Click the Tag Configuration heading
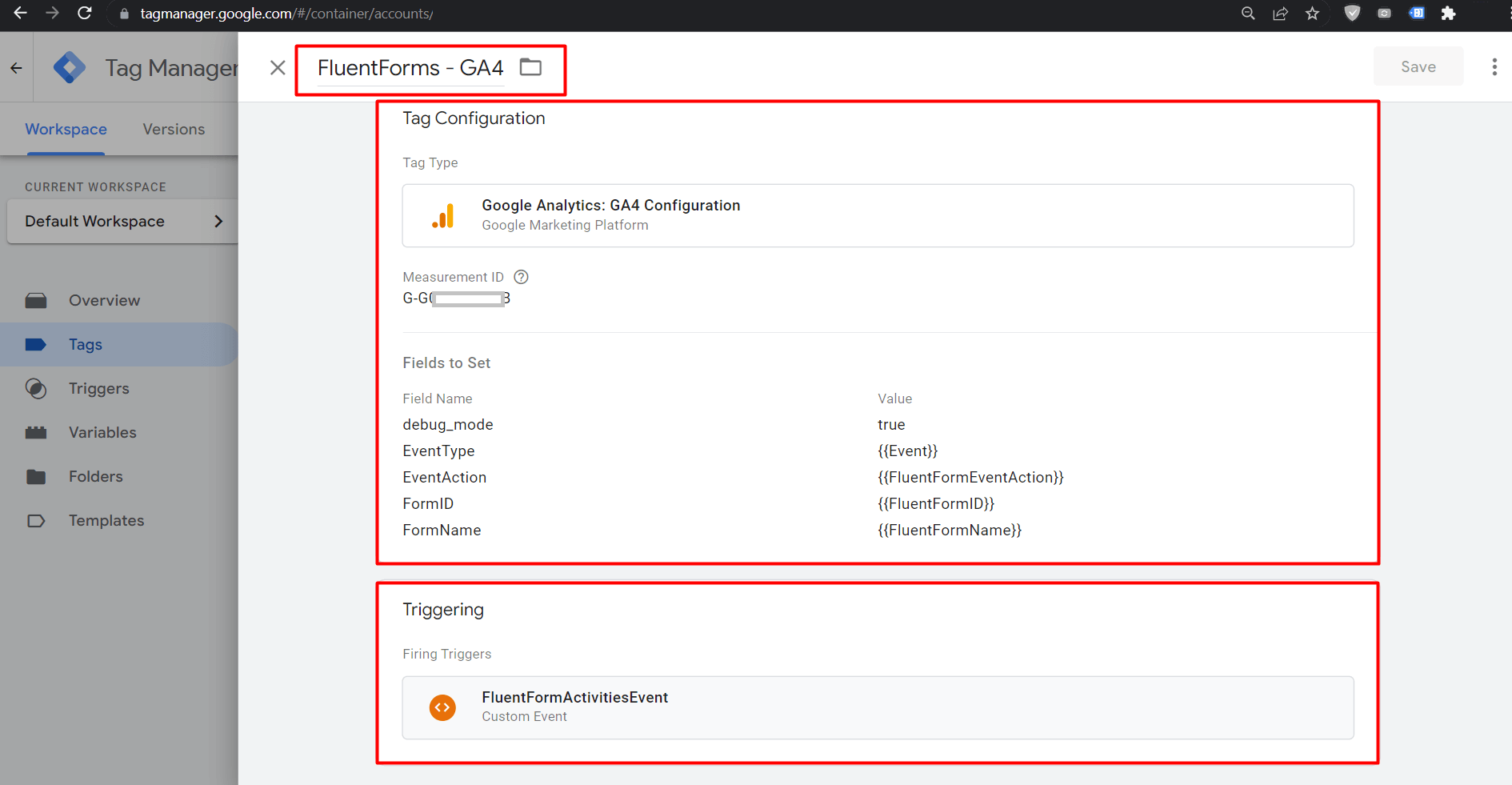 pos(474,118)
